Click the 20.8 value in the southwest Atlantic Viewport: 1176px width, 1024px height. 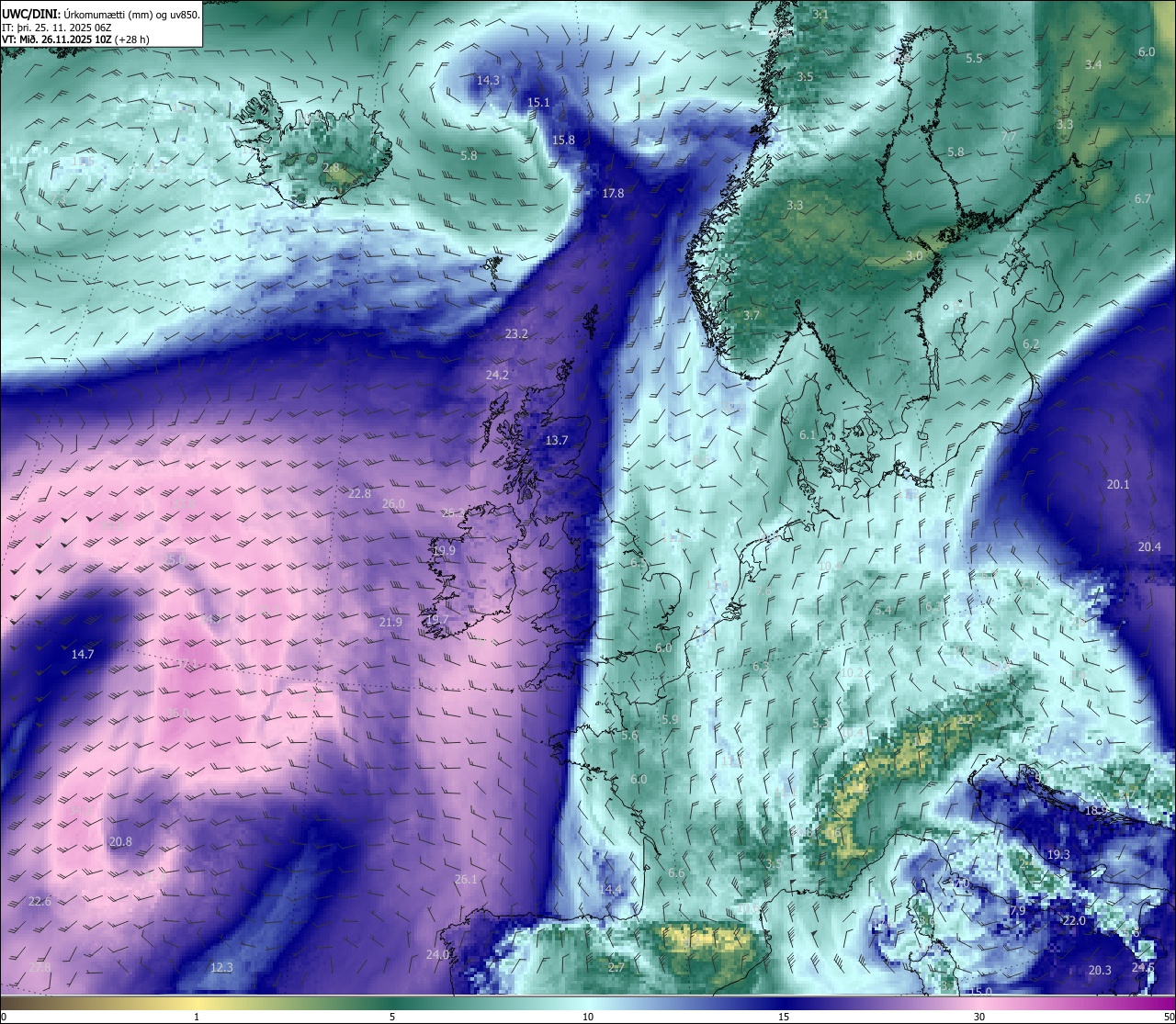(x=120, y=841)
